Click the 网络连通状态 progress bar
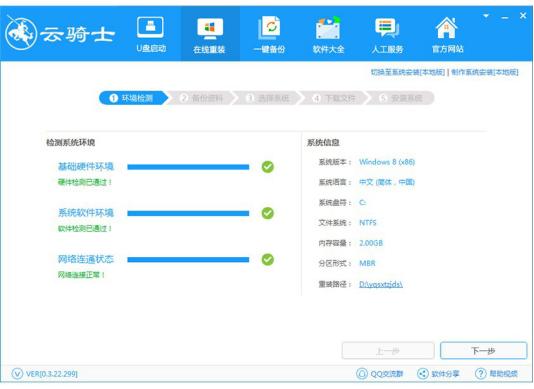 (188, 260)
